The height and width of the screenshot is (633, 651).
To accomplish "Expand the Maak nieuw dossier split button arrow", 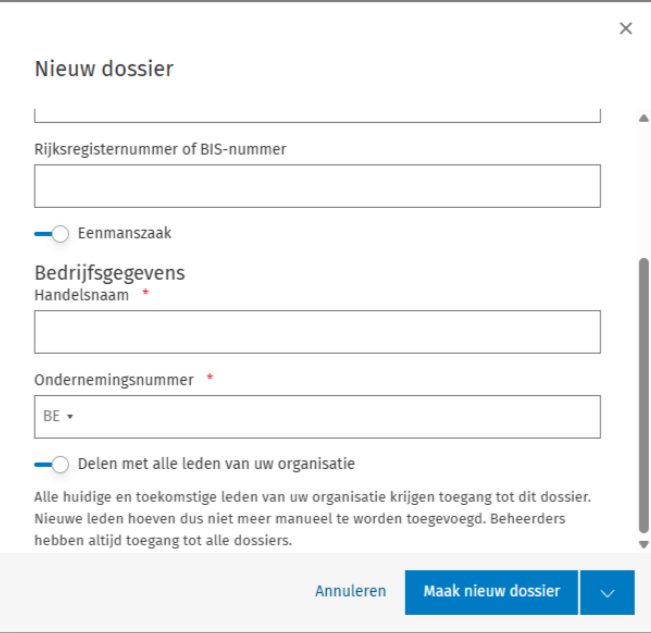I will (x=607, y=592).
